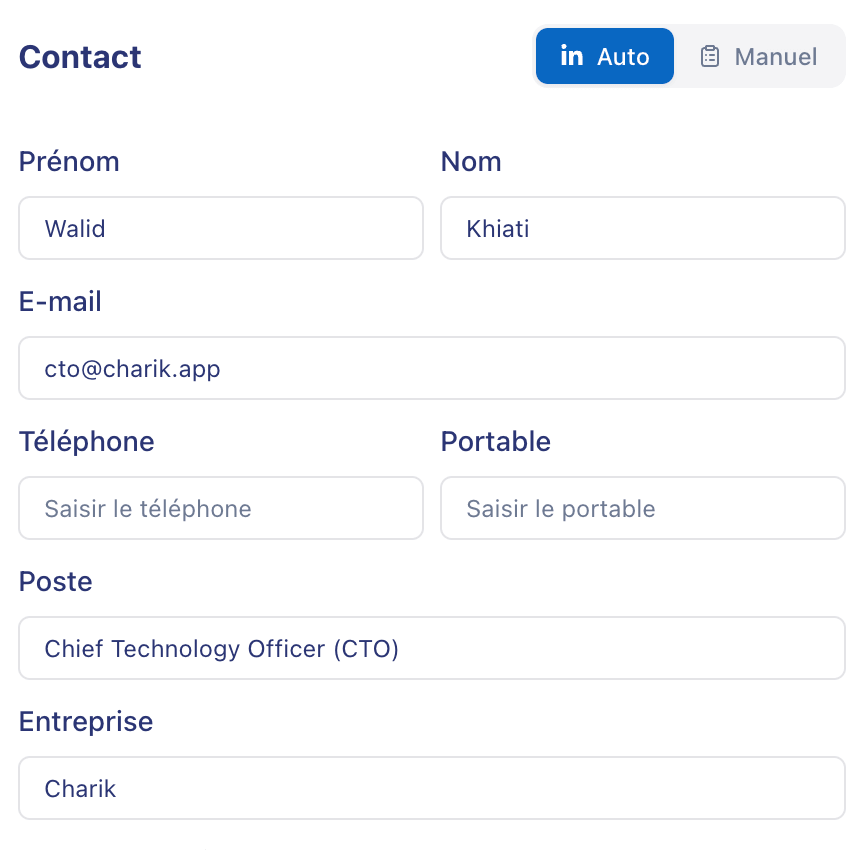Focus the Portable input field

[643, 508]
